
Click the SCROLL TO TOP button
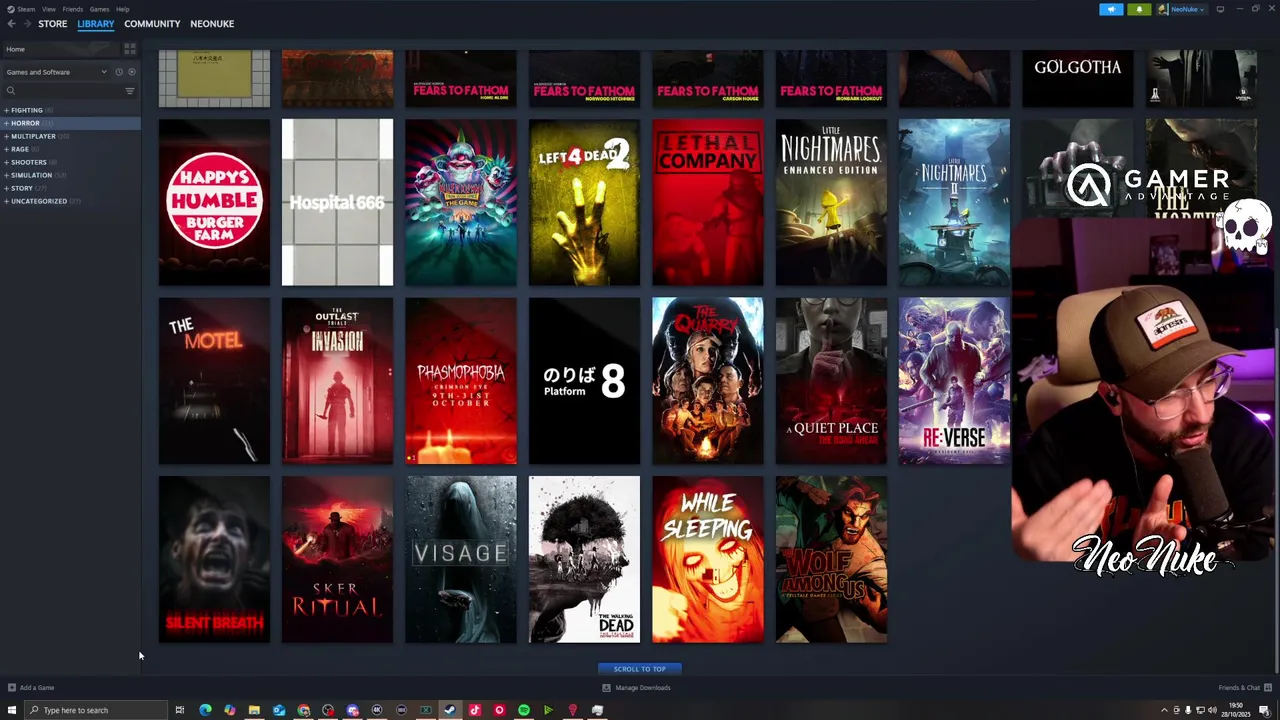coord(640,669)
